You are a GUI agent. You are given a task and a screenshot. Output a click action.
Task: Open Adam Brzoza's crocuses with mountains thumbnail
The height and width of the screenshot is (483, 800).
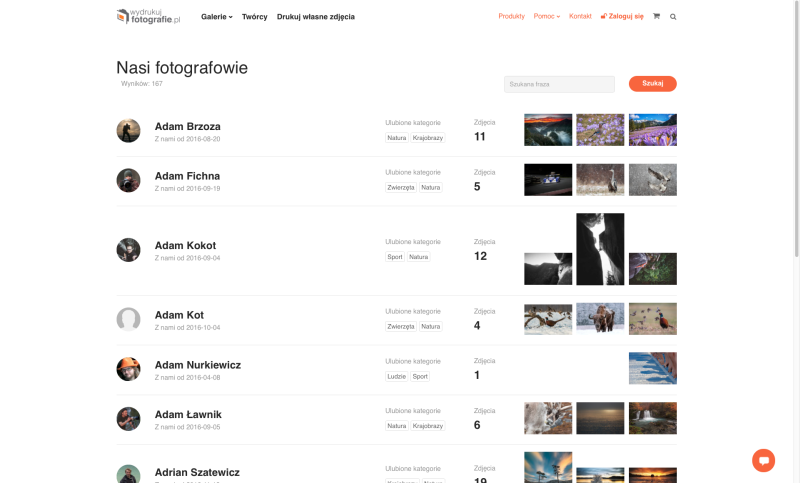[x=653, y=130]
